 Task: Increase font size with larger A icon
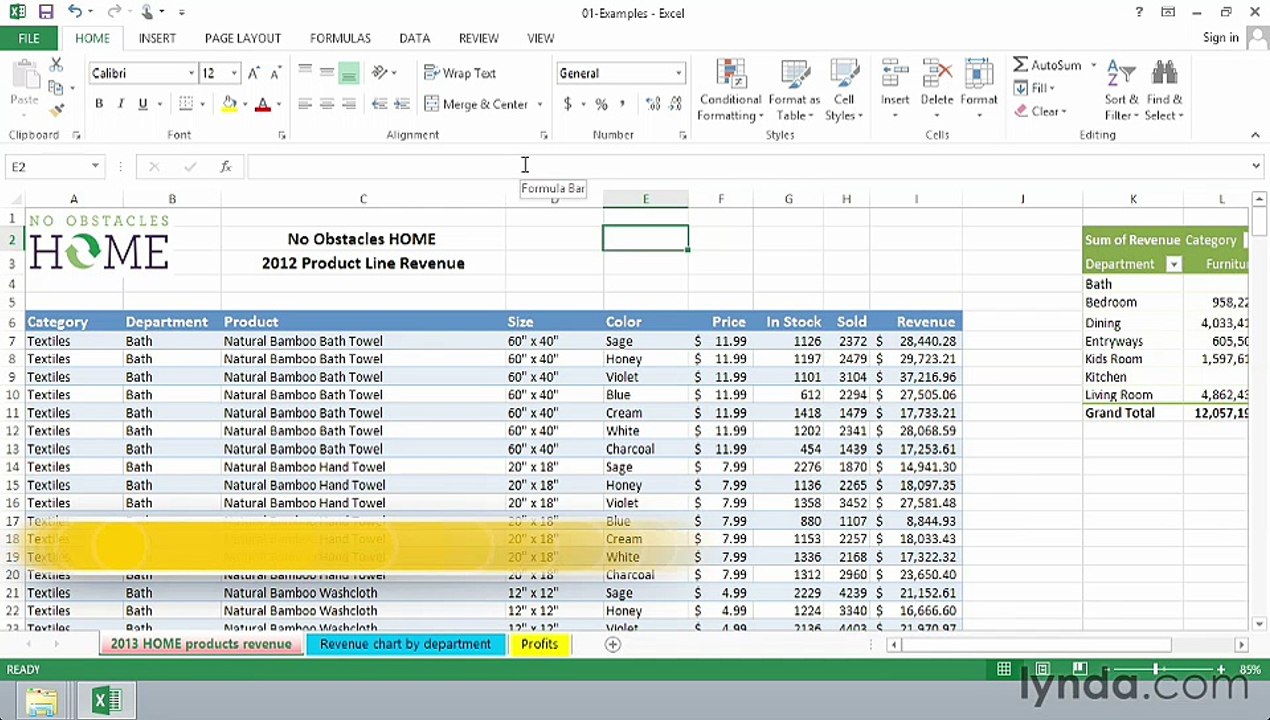(x=254, y=73)
